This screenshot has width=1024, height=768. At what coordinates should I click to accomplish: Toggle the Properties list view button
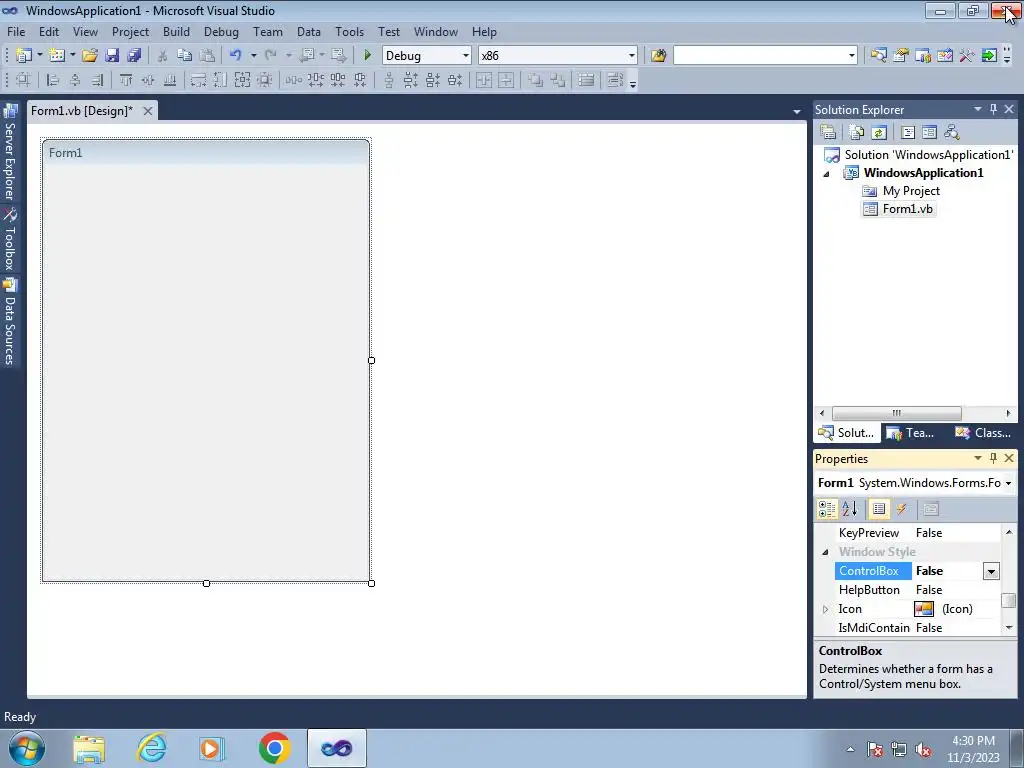point(879,509)
